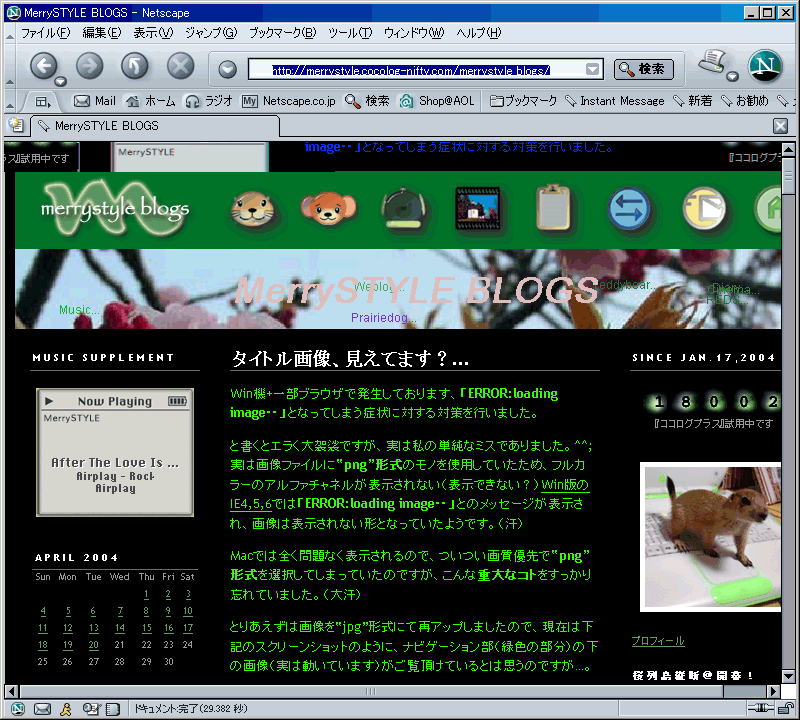Screen dimensions: 800x720
Task: Open Instant Message from the personal toolbar
Action: (615, 101)
